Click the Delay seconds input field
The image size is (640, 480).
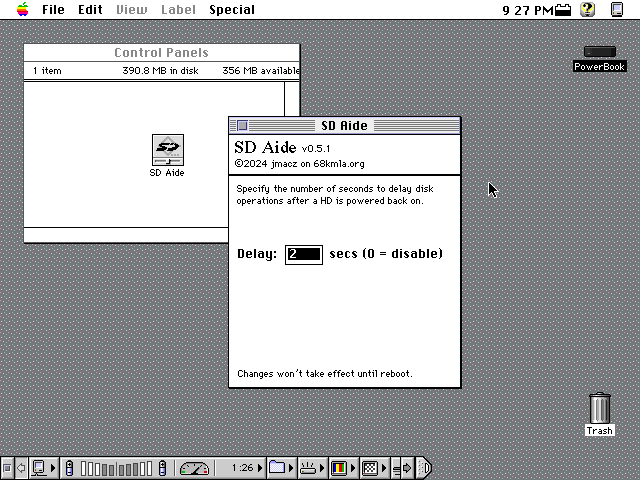(x=304, y=255)
